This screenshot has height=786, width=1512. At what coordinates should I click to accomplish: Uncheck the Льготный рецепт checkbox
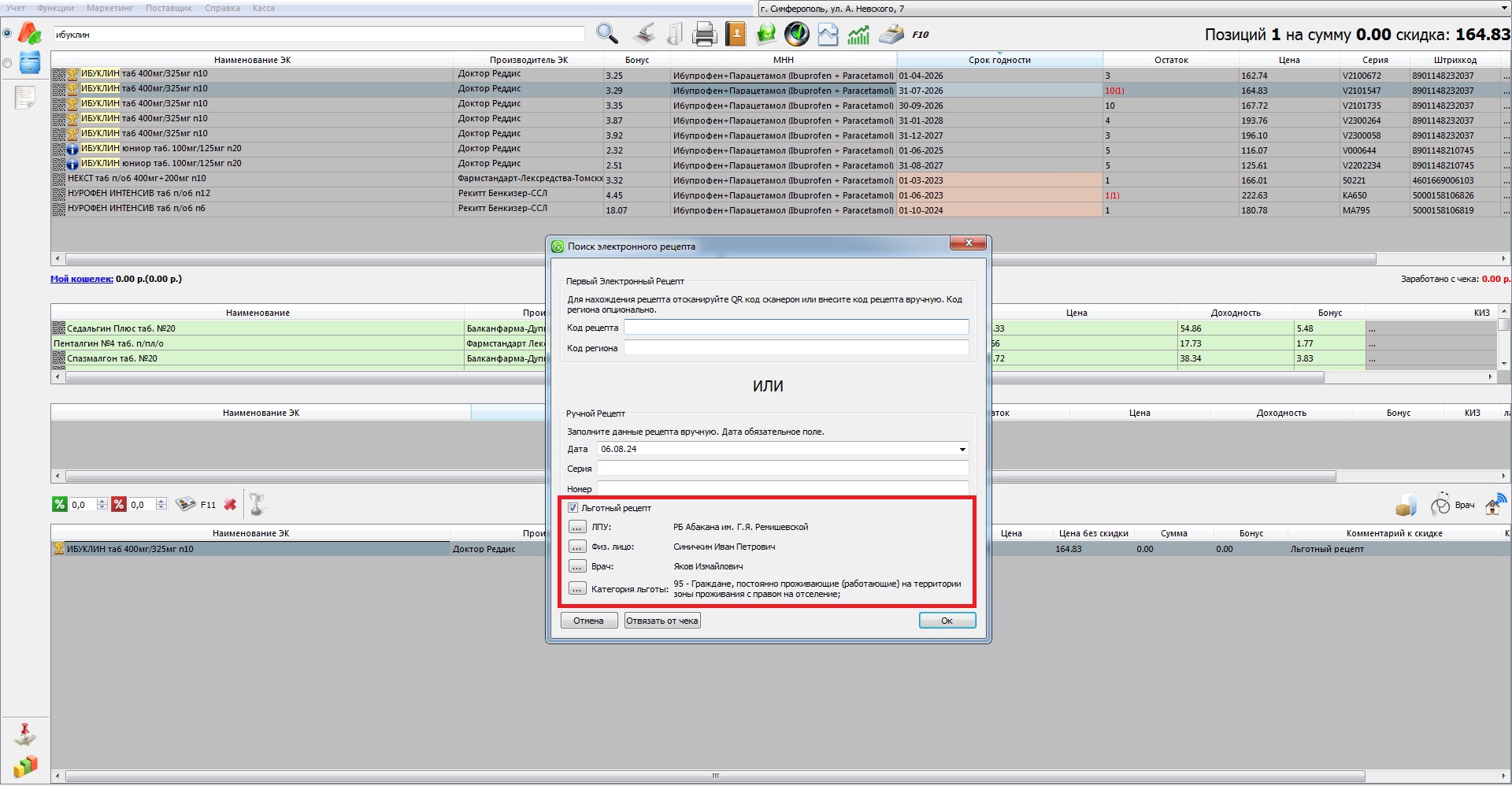click(573, 508)
